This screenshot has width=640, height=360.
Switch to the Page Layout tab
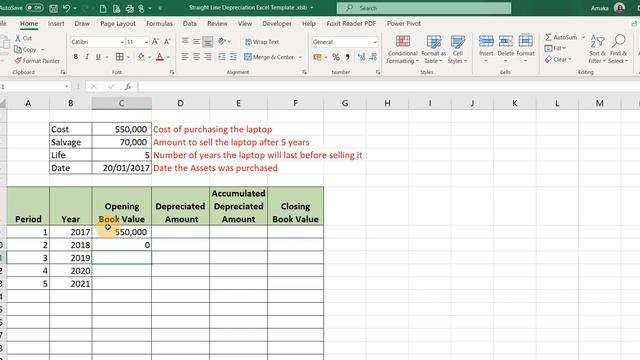[x=118, y=24]
